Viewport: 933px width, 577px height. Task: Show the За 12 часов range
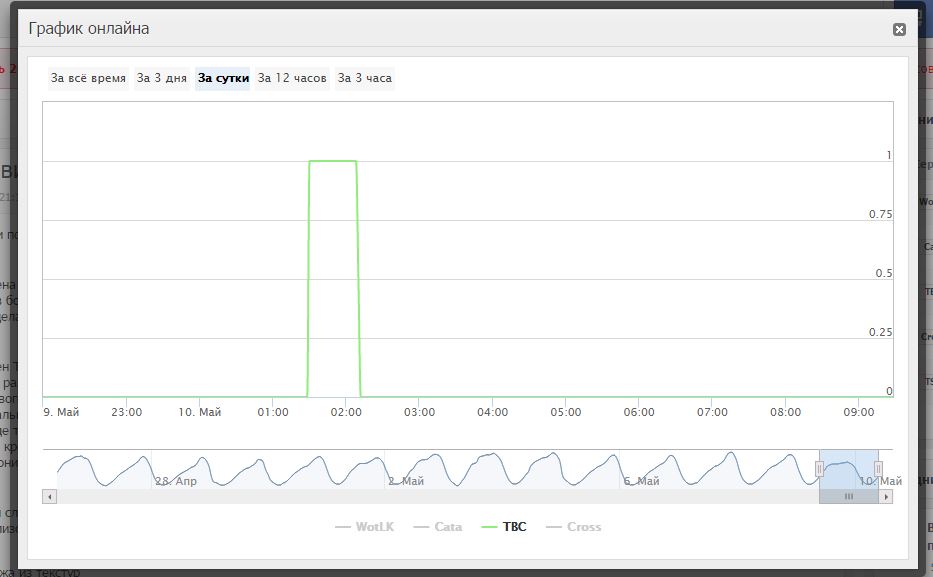point(292,78)
